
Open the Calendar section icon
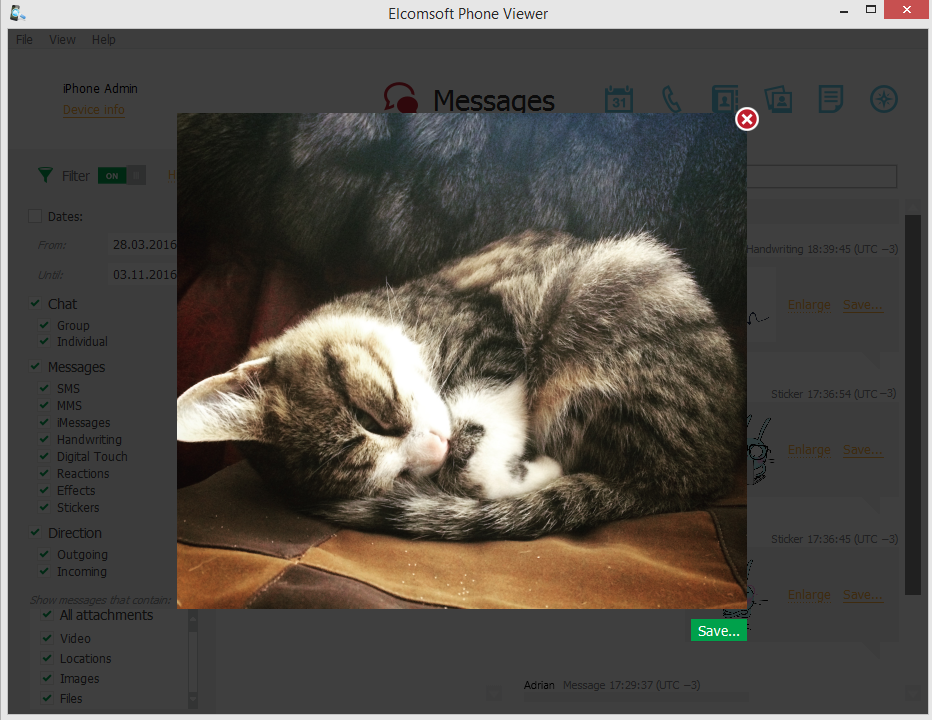(x=619, y=100)
